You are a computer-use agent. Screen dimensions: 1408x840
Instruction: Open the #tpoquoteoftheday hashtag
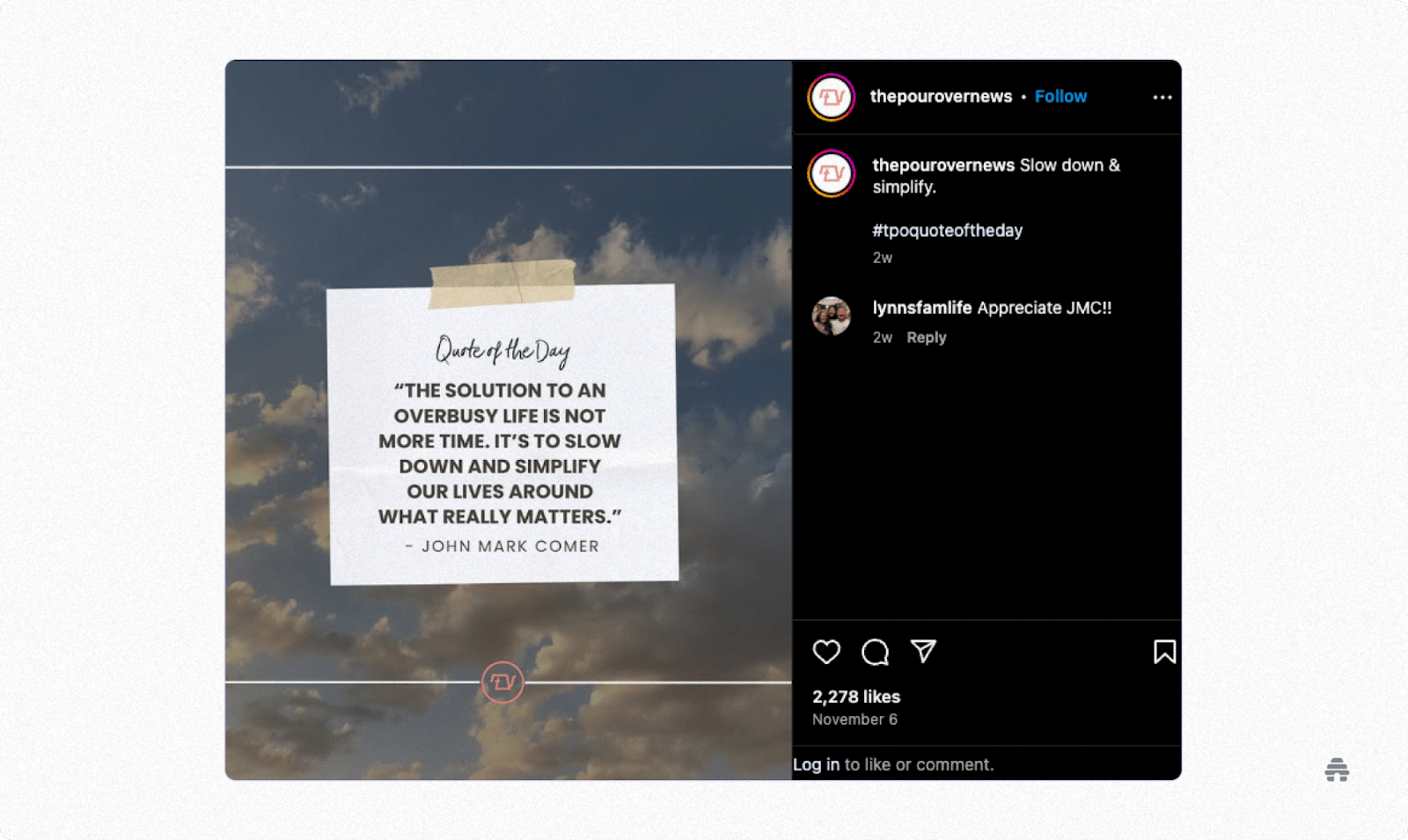tap(947, 230)
